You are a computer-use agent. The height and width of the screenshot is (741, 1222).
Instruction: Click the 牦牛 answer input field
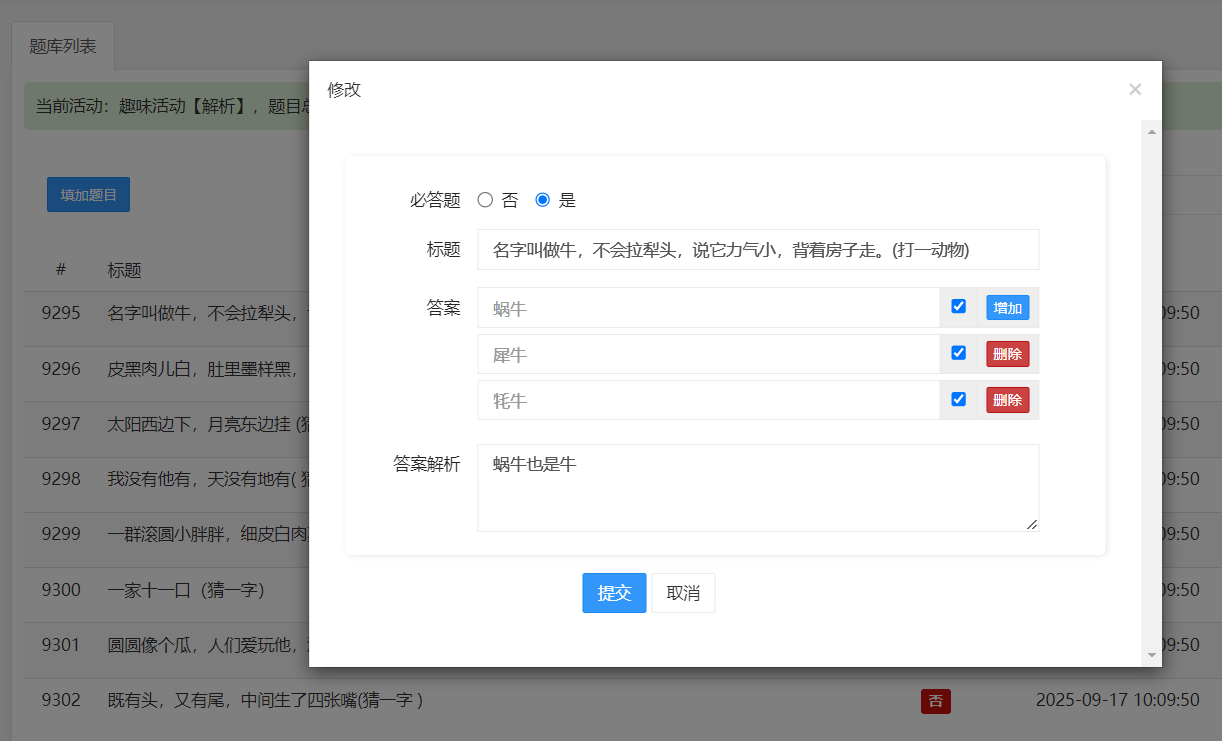click(x=708, y=400)
